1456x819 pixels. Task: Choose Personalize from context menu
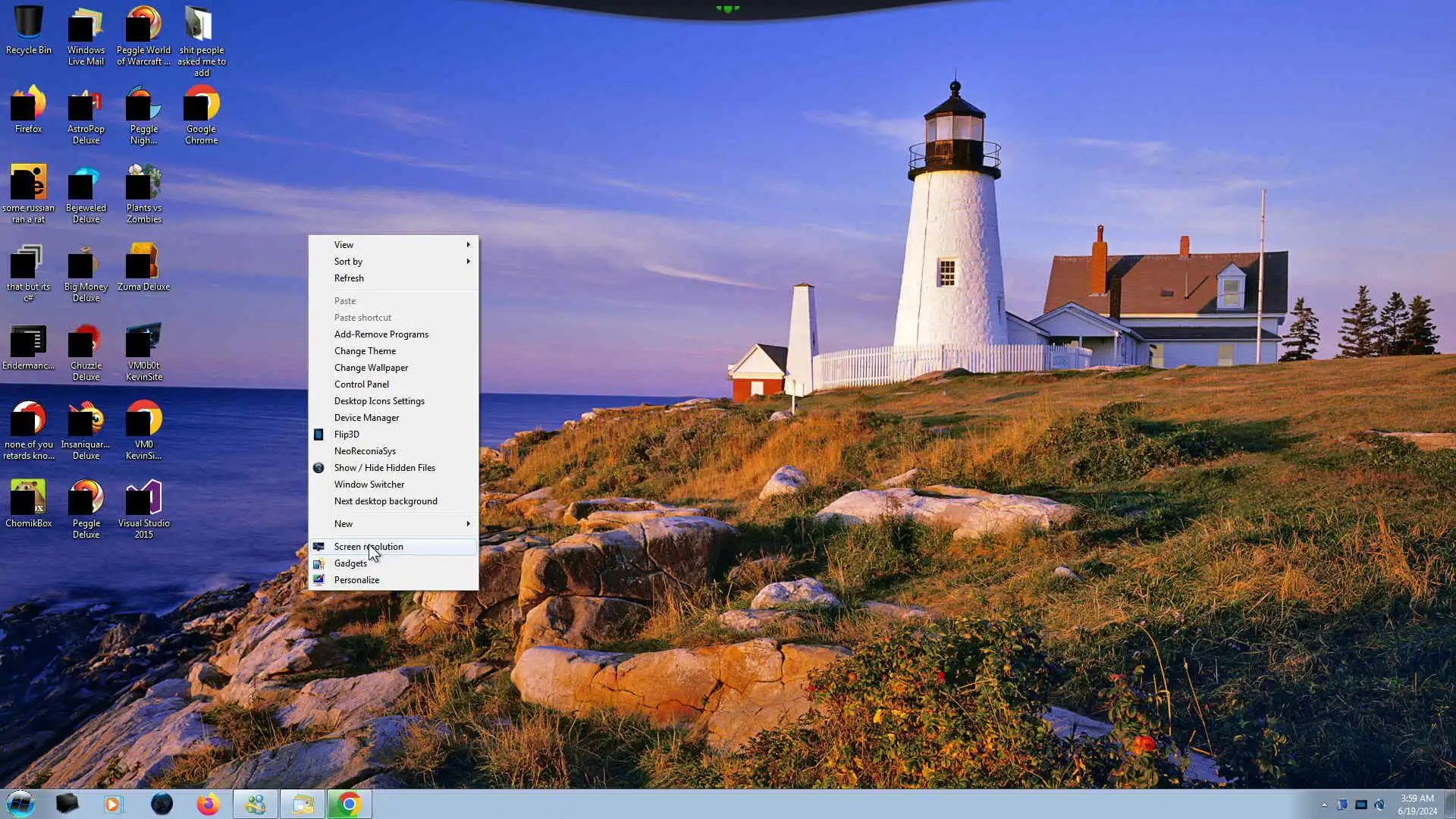[356, 580]
